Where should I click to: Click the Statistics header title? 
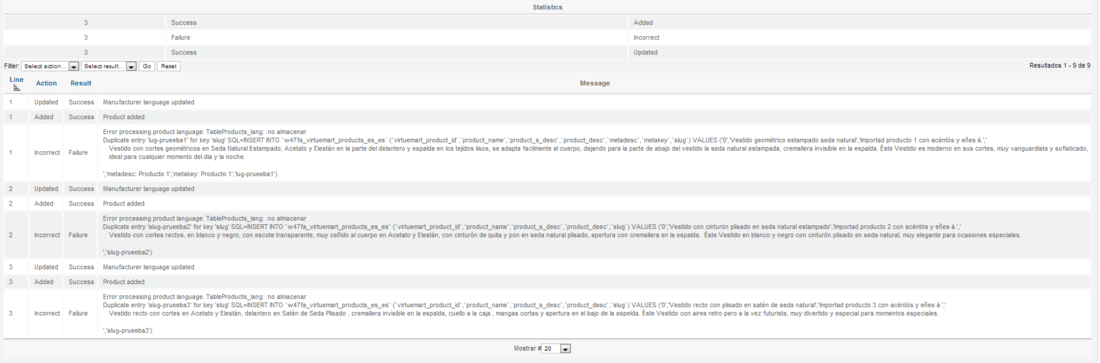[547, 7]
